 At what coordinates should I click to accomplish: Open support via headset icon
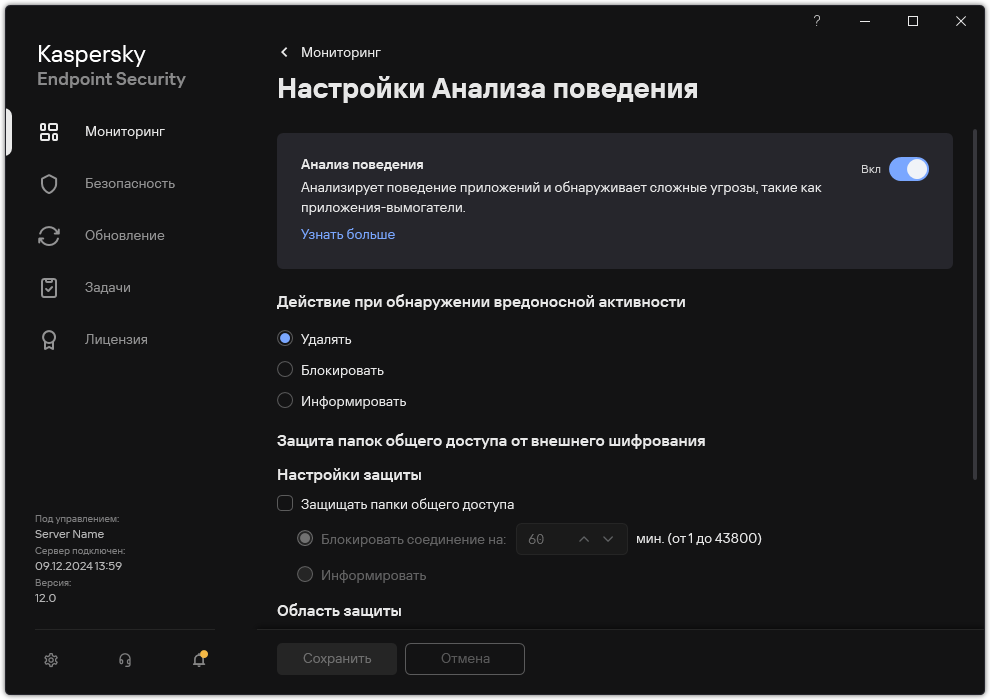(125, 660)
